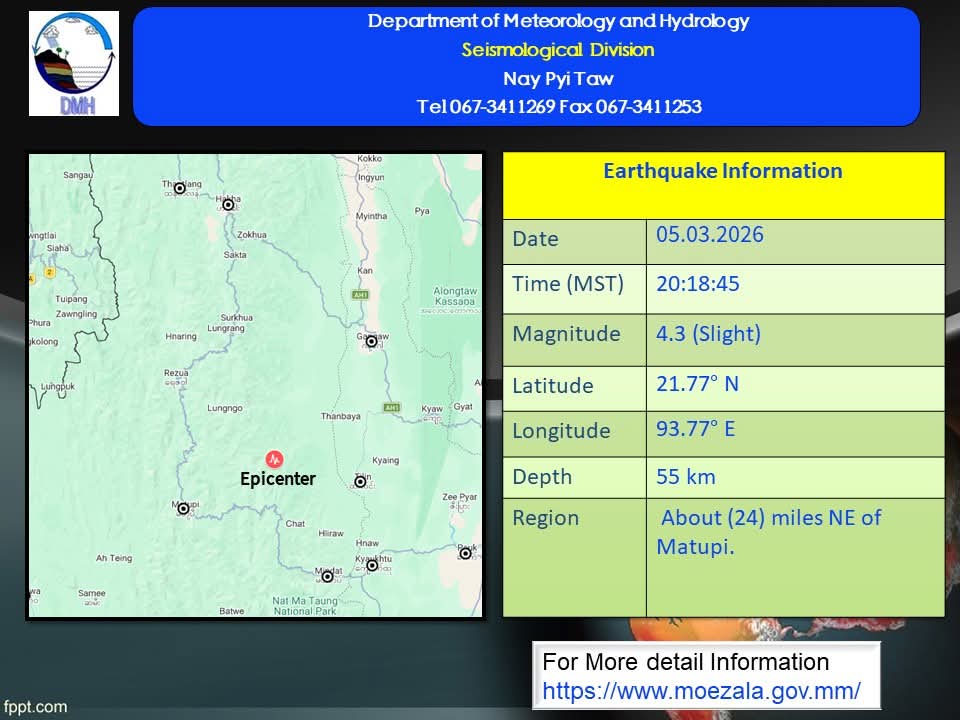
Task: Click the Nat Ma Taung National Park label
Action: point(305,605)
